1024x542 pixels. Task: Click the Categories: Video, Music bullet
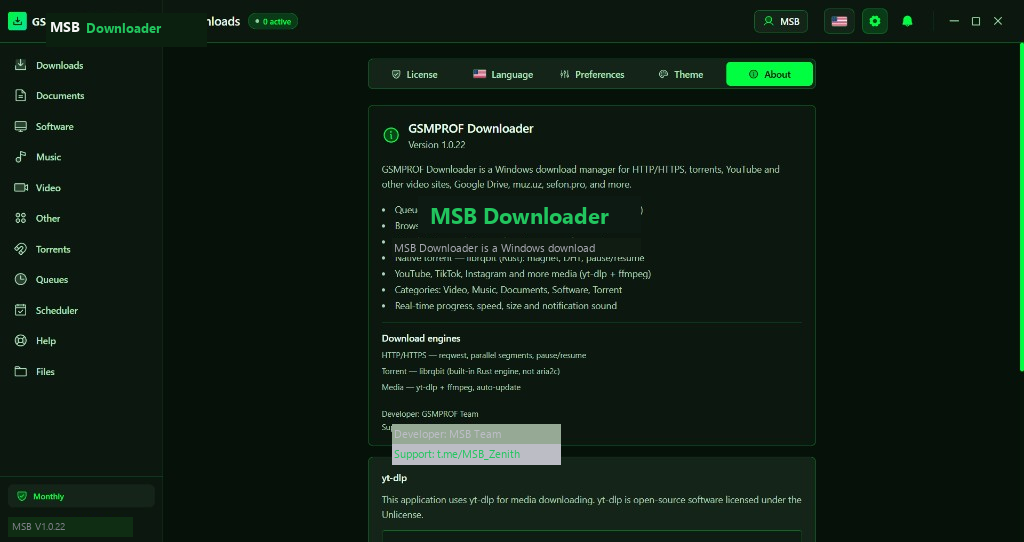pyautogui.click(x=508, y=289)
